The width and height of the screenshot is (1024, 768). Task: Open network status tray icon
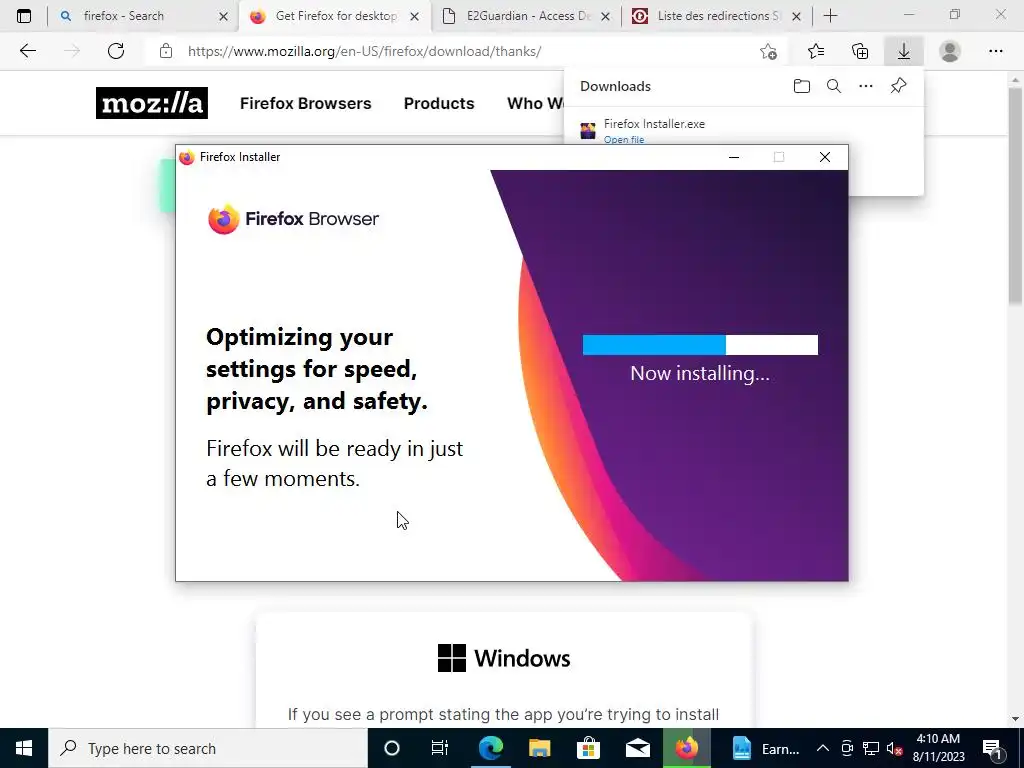coord(871,748)
